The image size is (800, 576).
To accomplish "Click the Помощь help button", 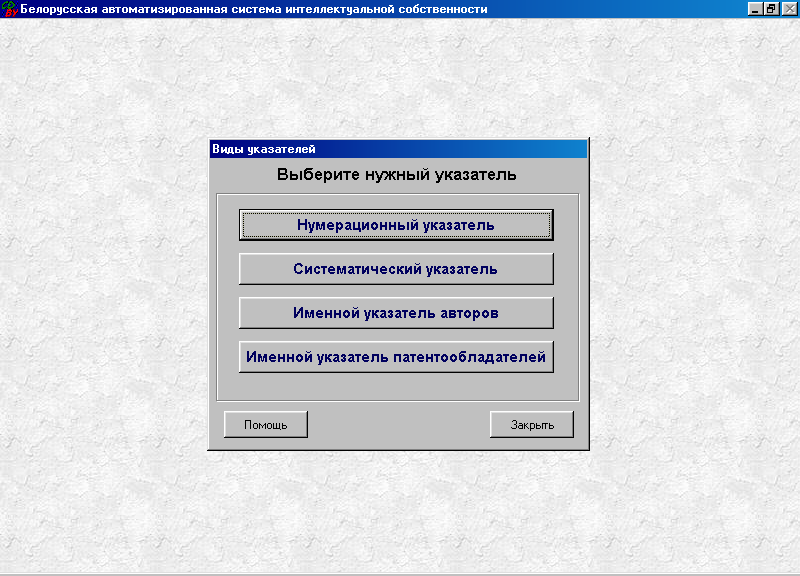I will [266, 424].
